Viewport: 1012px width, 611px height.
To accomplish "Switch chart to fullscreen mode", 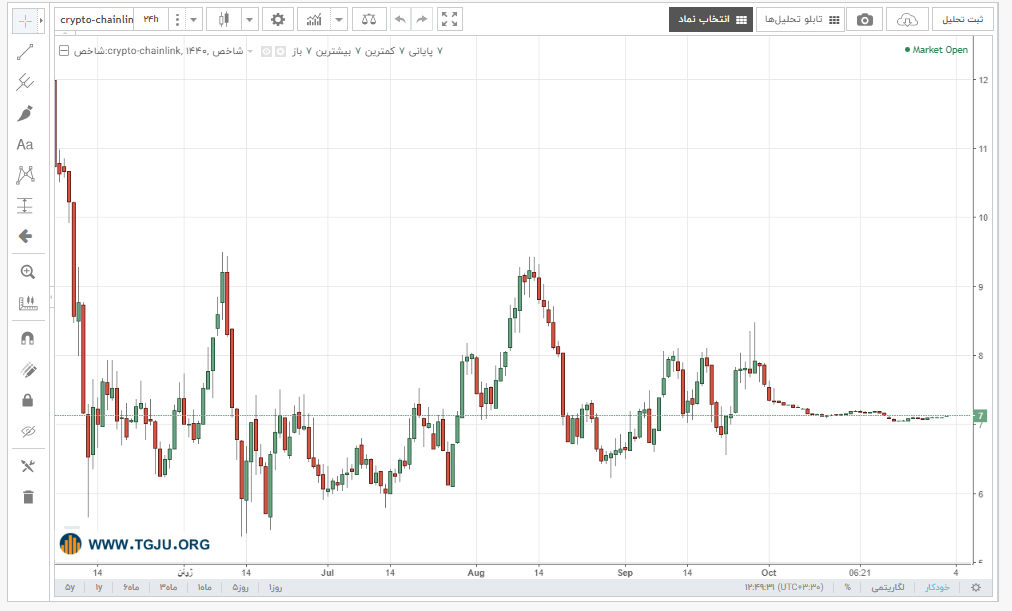I will pyautogui.click(x=449, y=19).
